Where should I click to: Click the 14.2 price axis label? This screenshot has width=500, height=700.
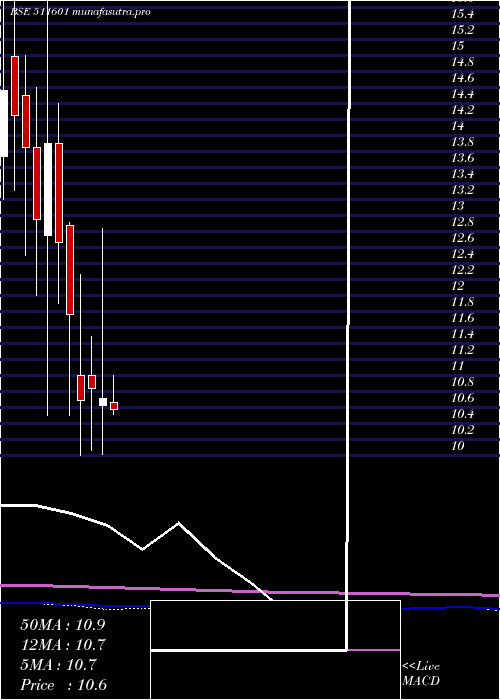(462, 110)
